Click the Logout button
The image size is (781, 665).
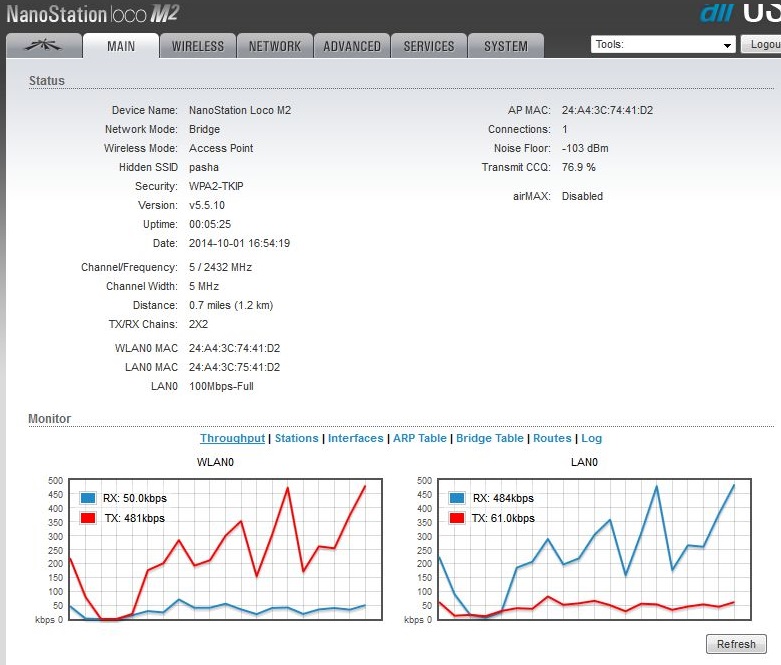[761, 44]
